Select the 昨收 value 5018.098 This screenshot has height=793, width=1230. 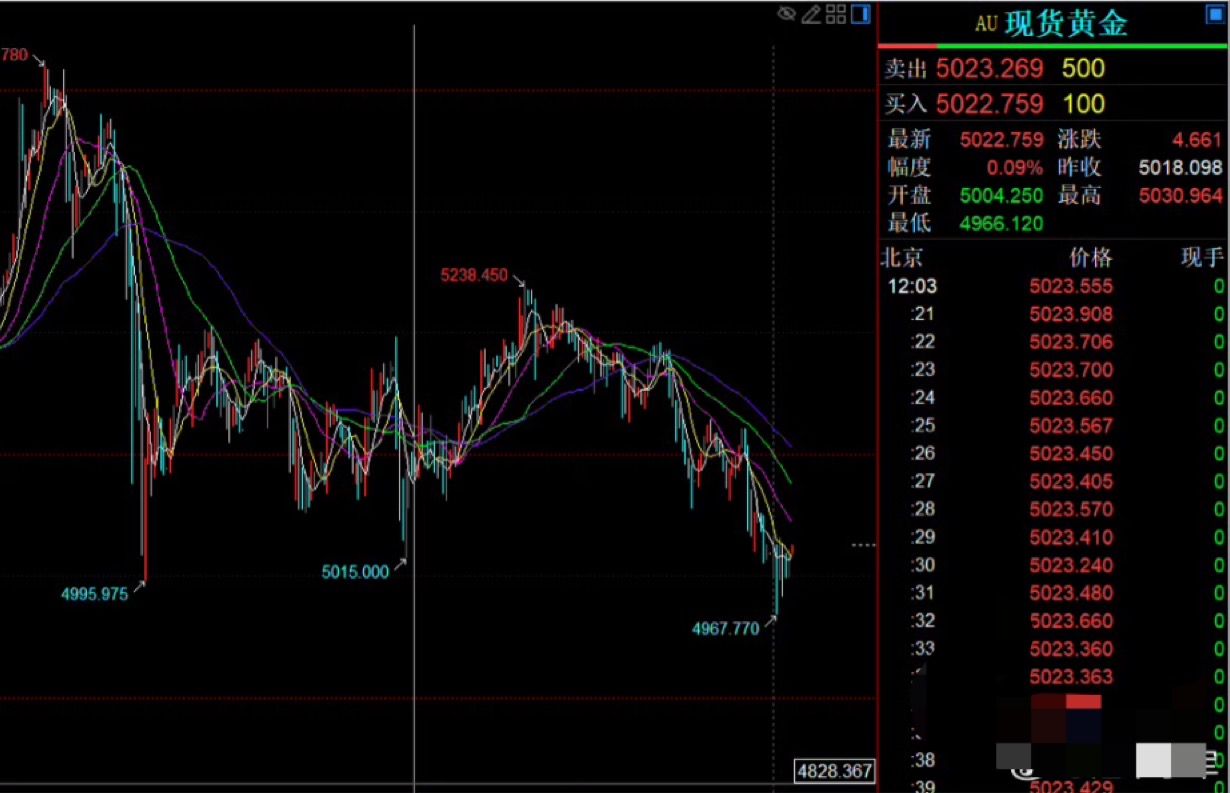pyautogui.click(x=1181, y=168)
